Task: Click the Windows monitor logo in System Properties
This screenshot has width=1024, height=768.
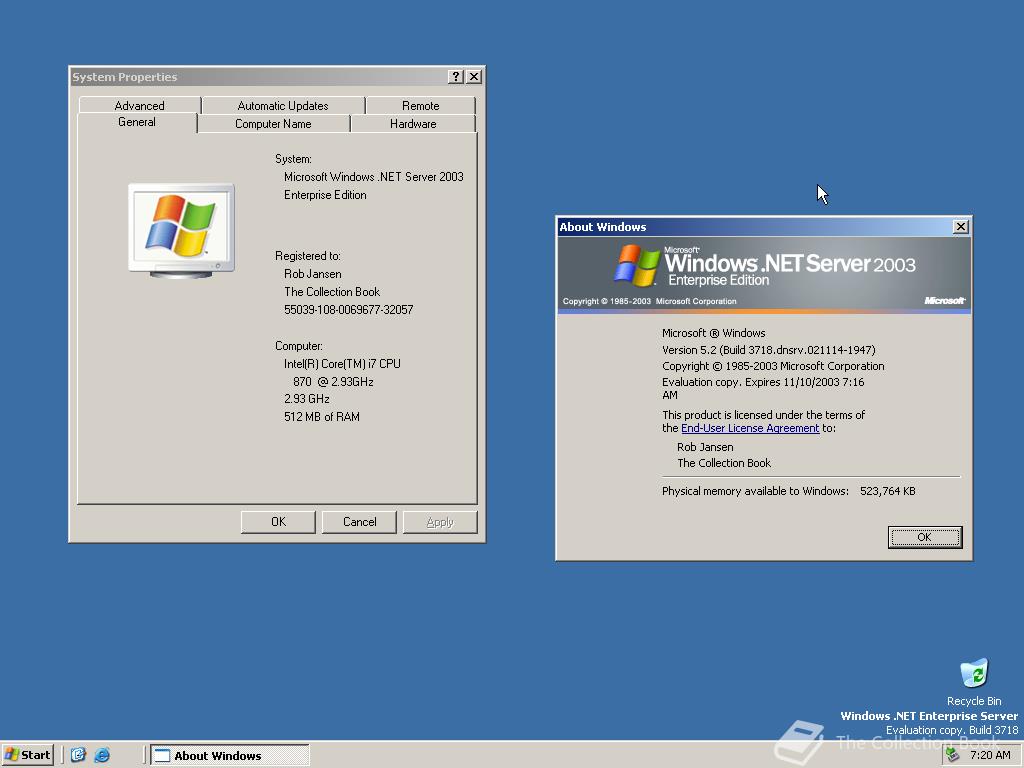Action: [181, 231]
